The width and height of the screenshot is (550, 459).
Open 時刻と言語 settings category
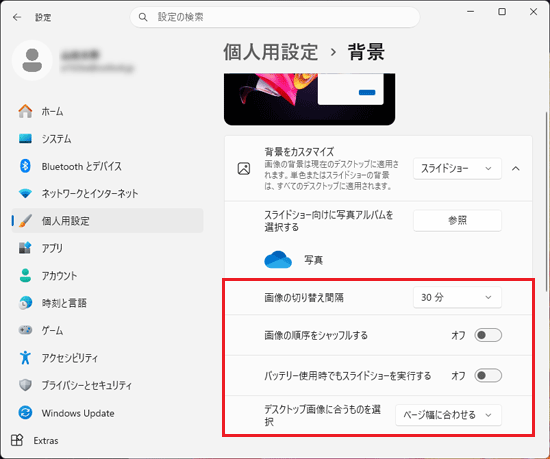coord(107,303)
